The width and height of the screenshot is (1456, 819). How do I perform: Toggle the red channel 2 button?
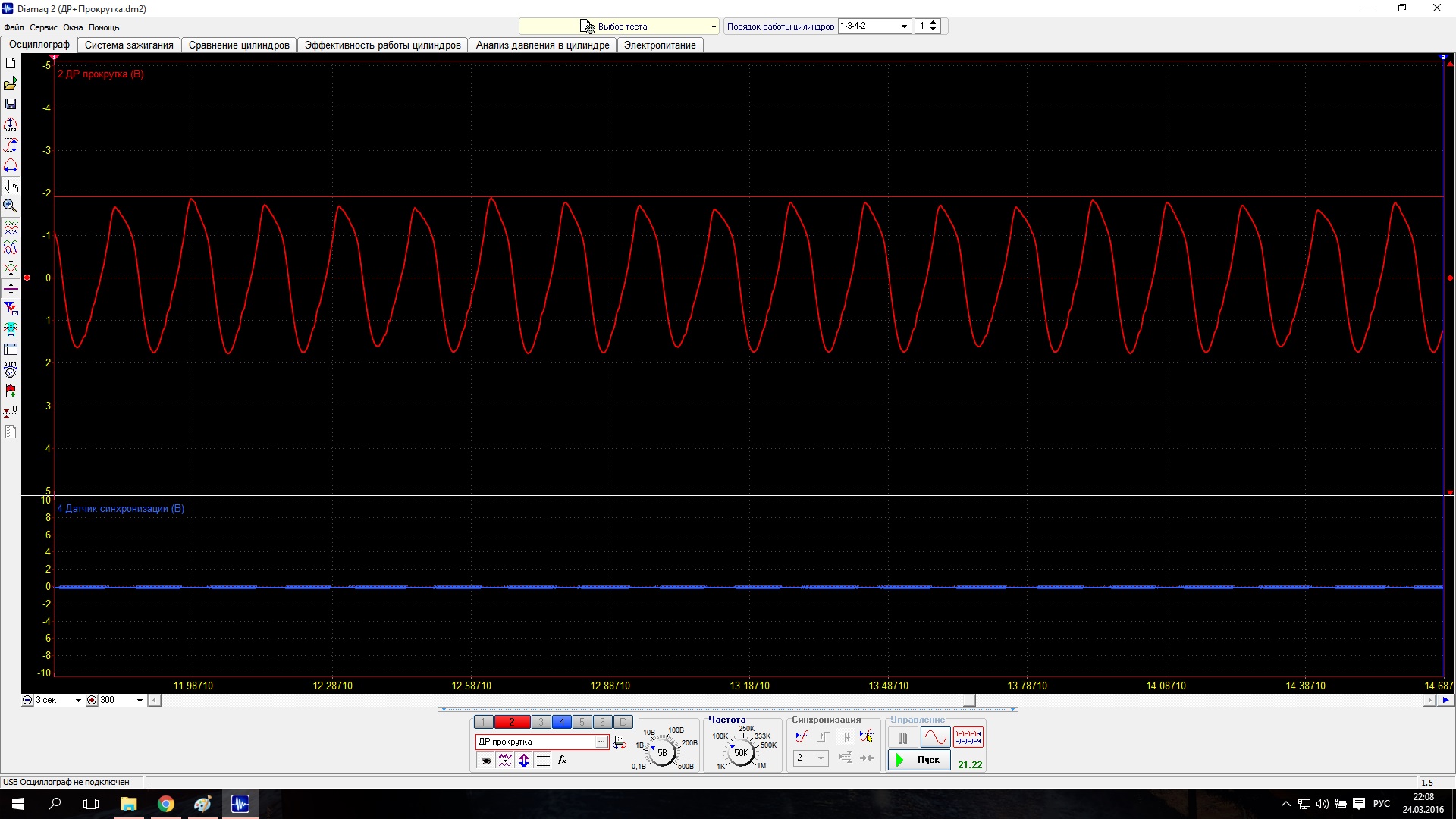point(512,723)
